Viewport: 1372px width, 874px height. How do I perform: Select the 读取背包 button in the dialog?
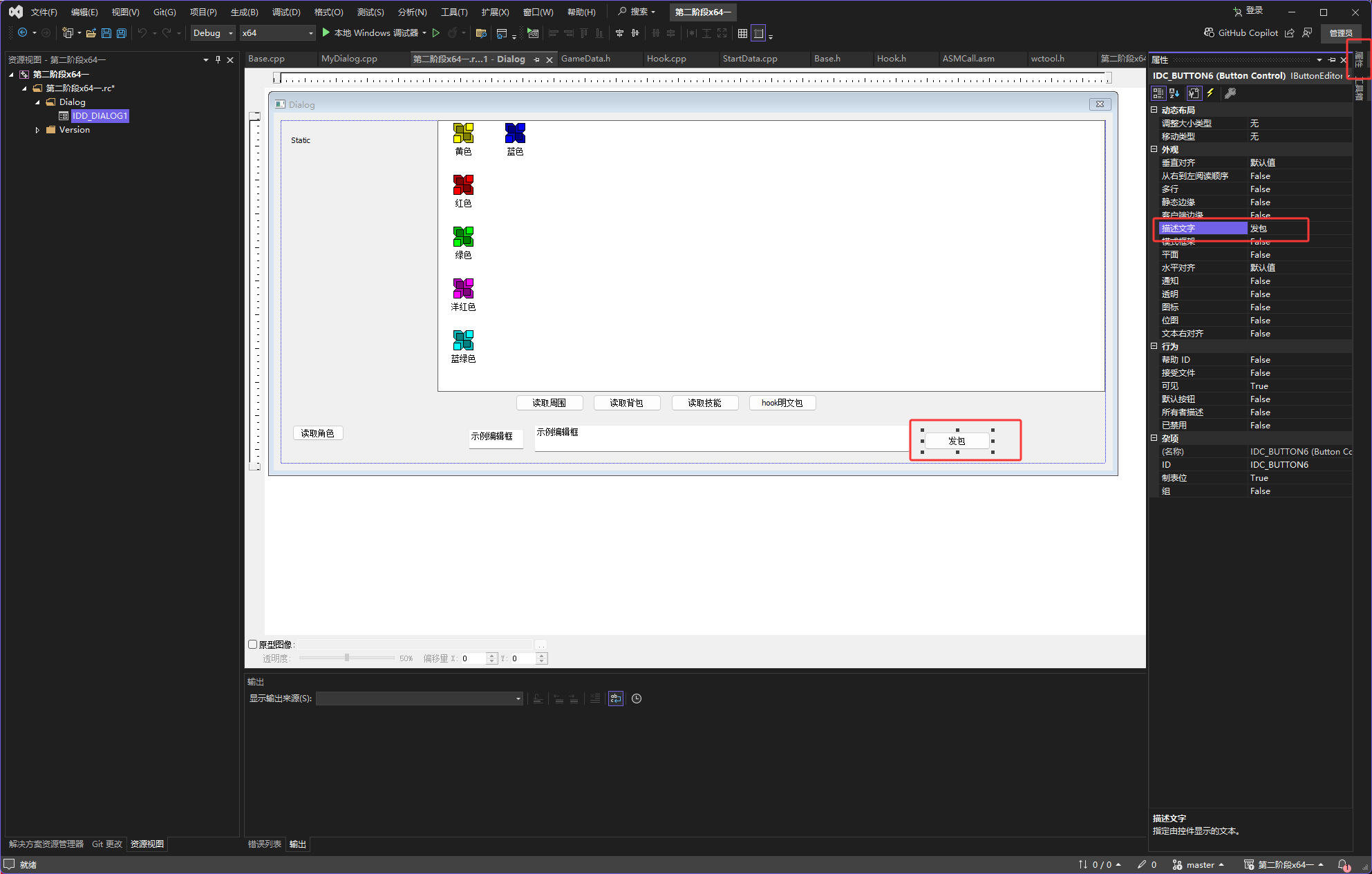click(x=626, y=403)
